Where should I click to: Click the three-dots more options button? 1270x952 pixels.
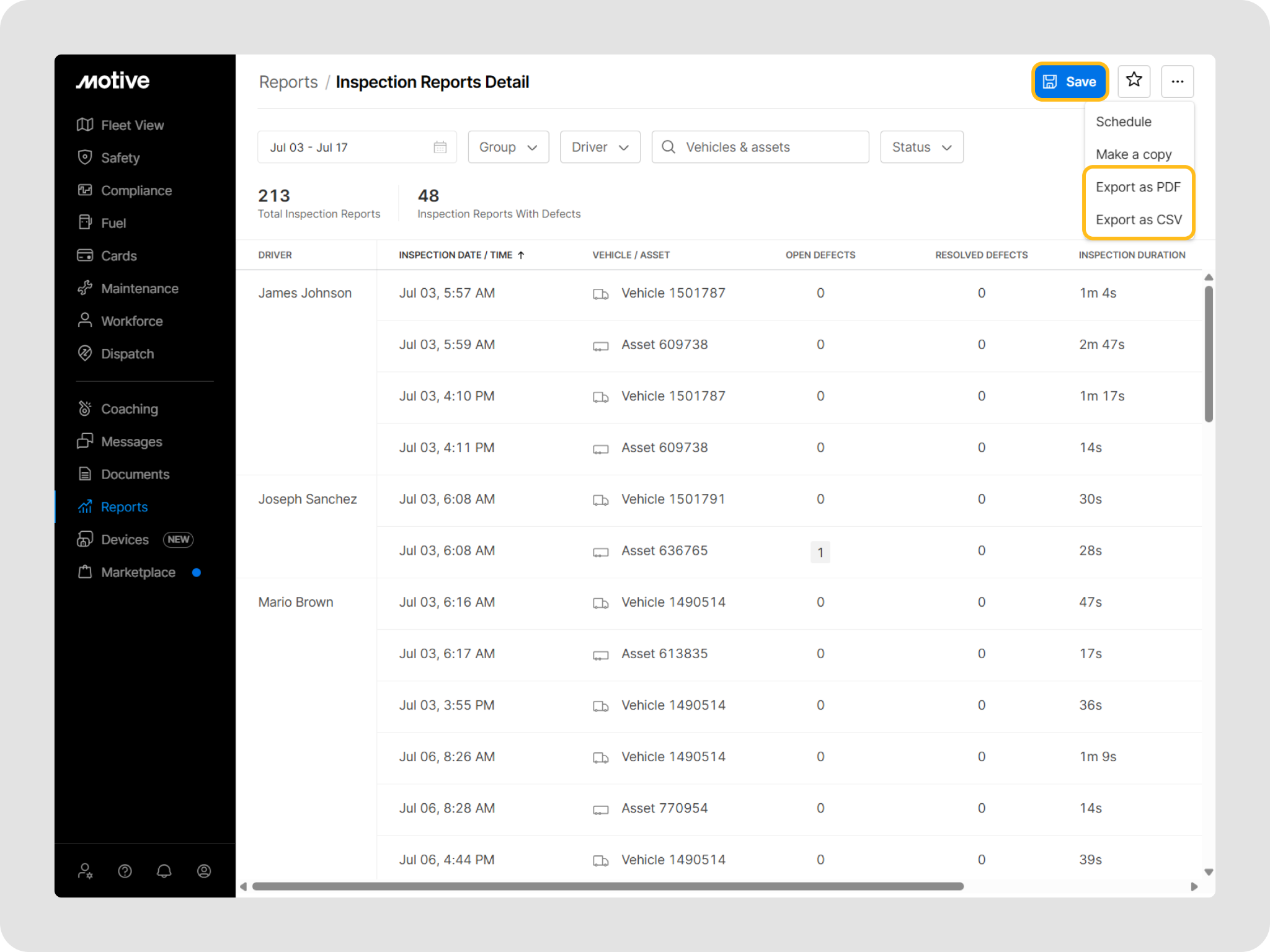(1177, 81)
